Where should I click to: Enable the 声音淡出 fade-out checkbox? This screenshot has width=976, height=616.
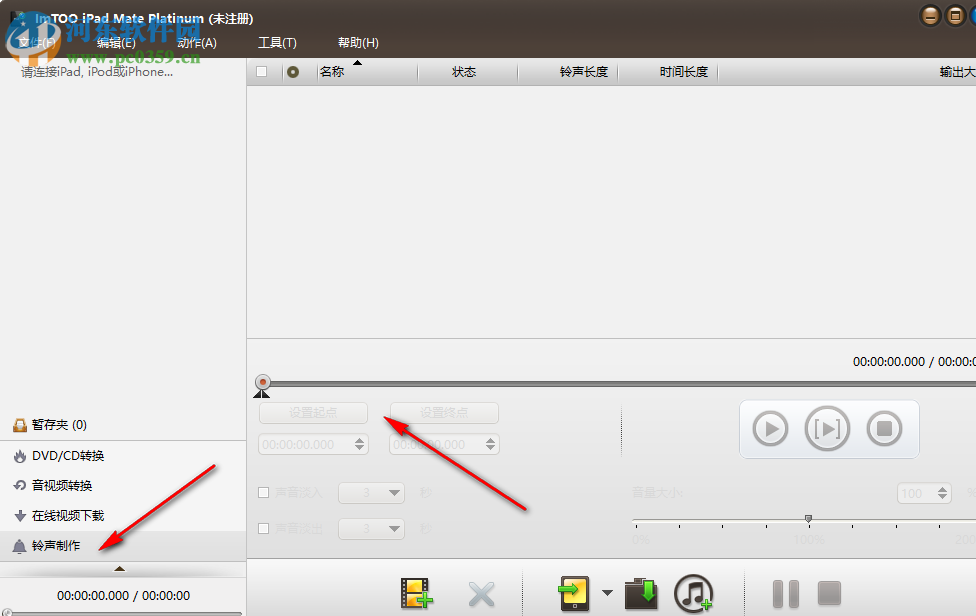[x=265, y=528]
